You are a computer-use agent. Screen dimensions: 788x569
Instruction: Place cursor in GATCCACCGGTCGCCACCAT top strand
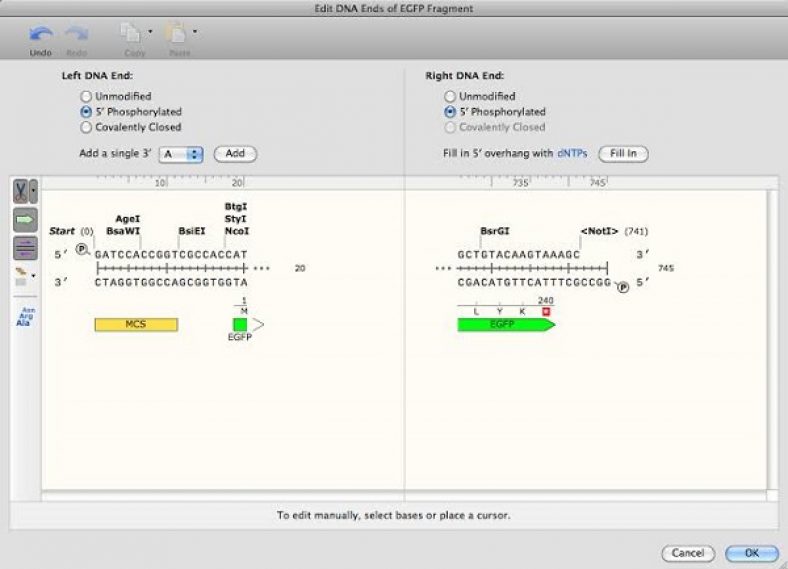tap(171, 254)
